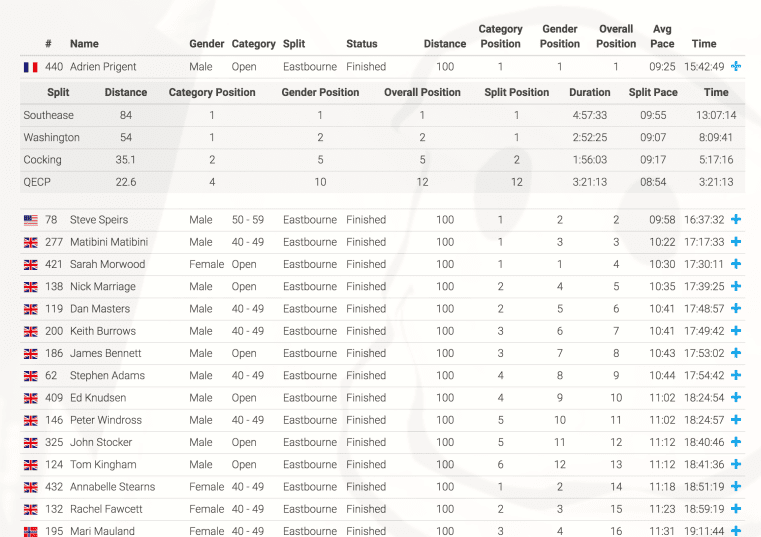The height and width of the screenshot is (537, 761).
Task: Select the Southease split row
Action: [x=382, y=115]
